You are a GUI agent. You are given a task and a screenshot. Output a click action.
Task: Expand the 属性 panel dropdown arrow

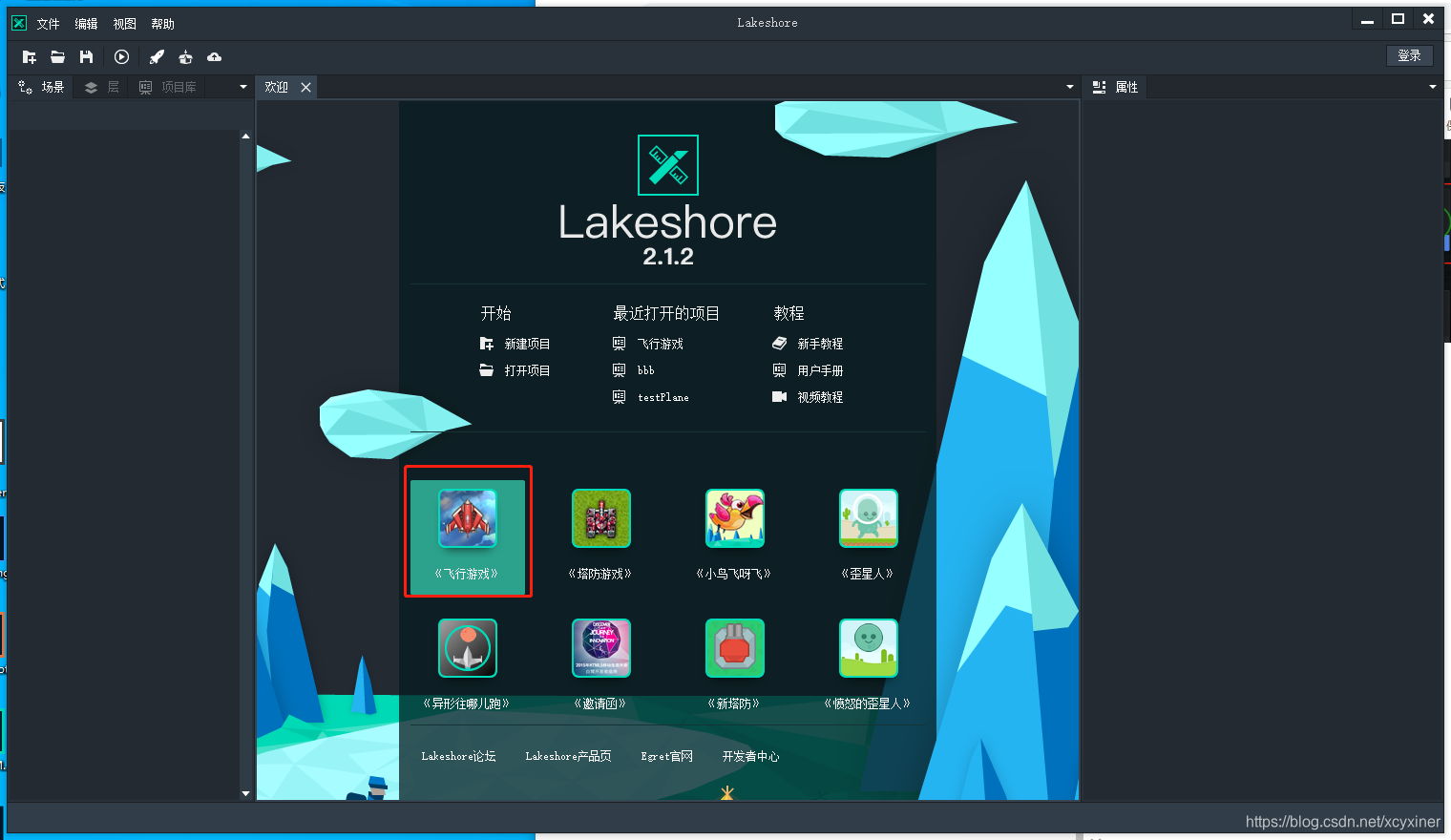[x=1433, y=87]
